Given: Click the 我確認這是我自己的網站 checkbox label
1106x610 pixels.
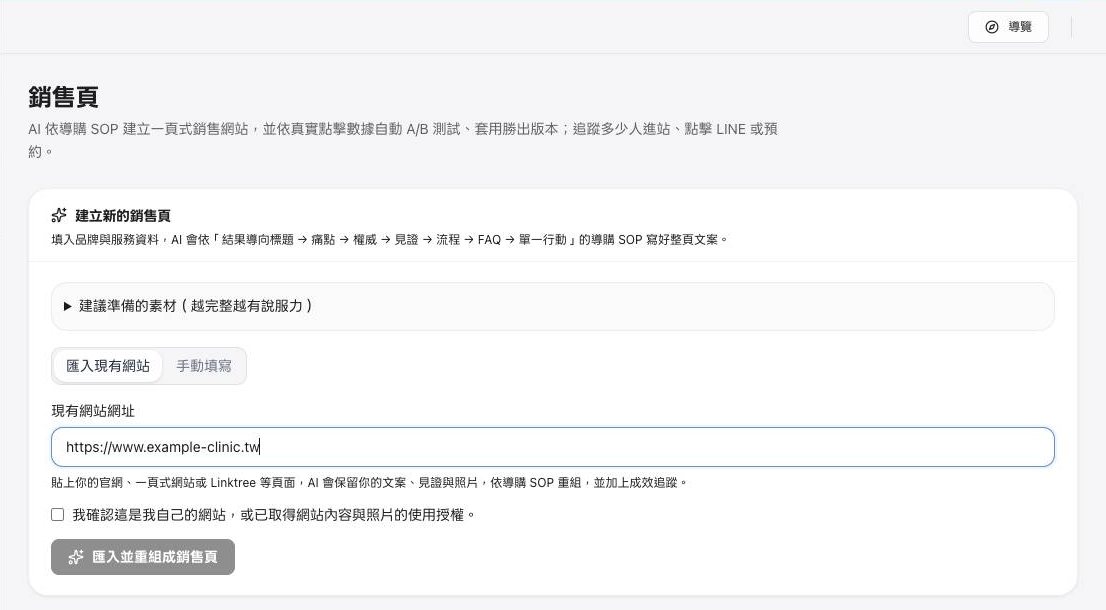Looking at the screenshot, I should tap(274, 515).
